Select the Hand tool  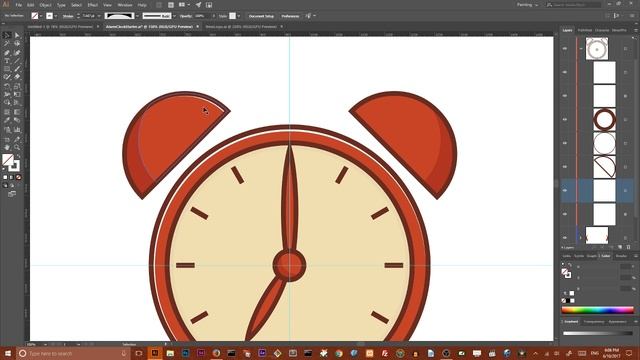coord(7,147)
